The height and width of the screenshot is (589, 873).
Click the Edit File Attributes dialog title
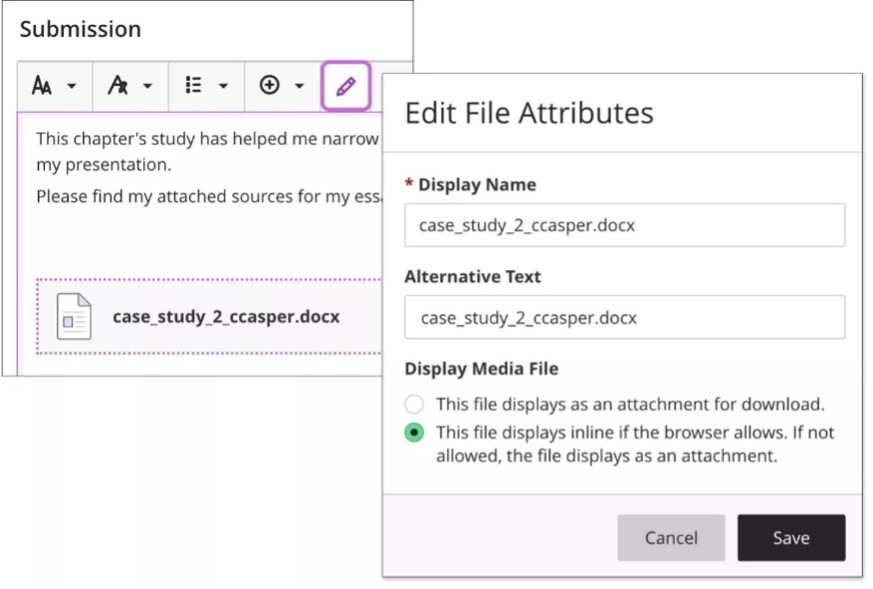(x=529, y=113)
